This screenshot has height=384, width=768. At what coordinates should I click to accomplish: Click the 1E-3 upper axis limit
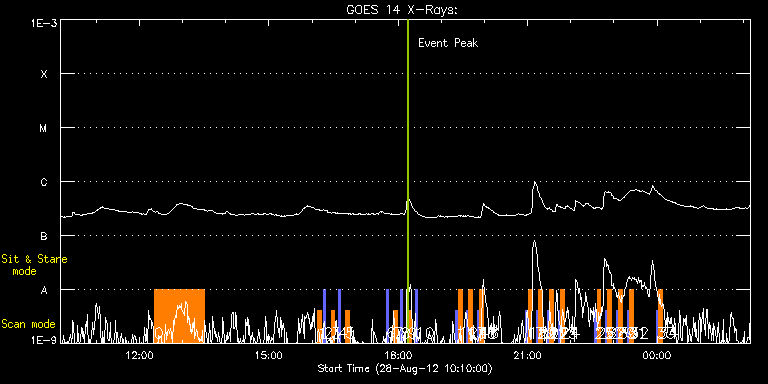43,23
